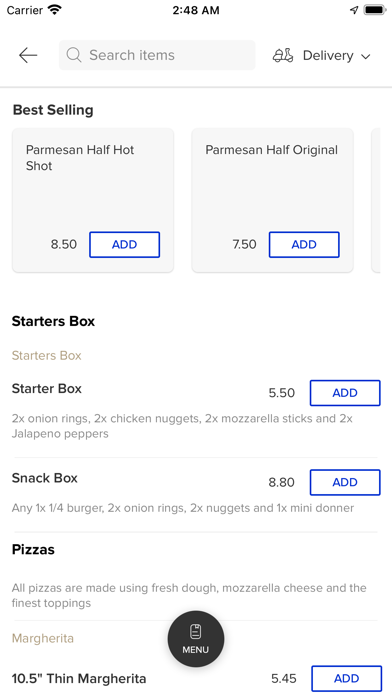Click the search magnifier icon

point(74,55)
